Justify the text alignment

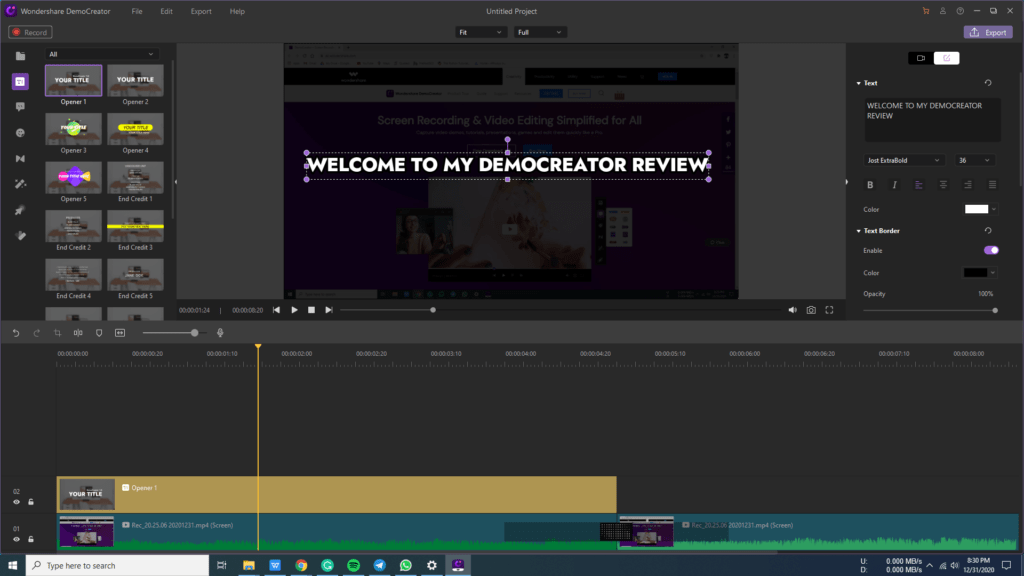click(992, 185)
